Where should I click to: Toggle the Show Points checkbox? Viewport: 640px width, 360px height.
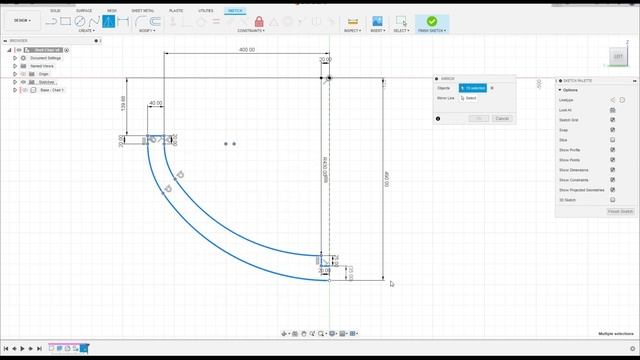click(x=613, y=160)
